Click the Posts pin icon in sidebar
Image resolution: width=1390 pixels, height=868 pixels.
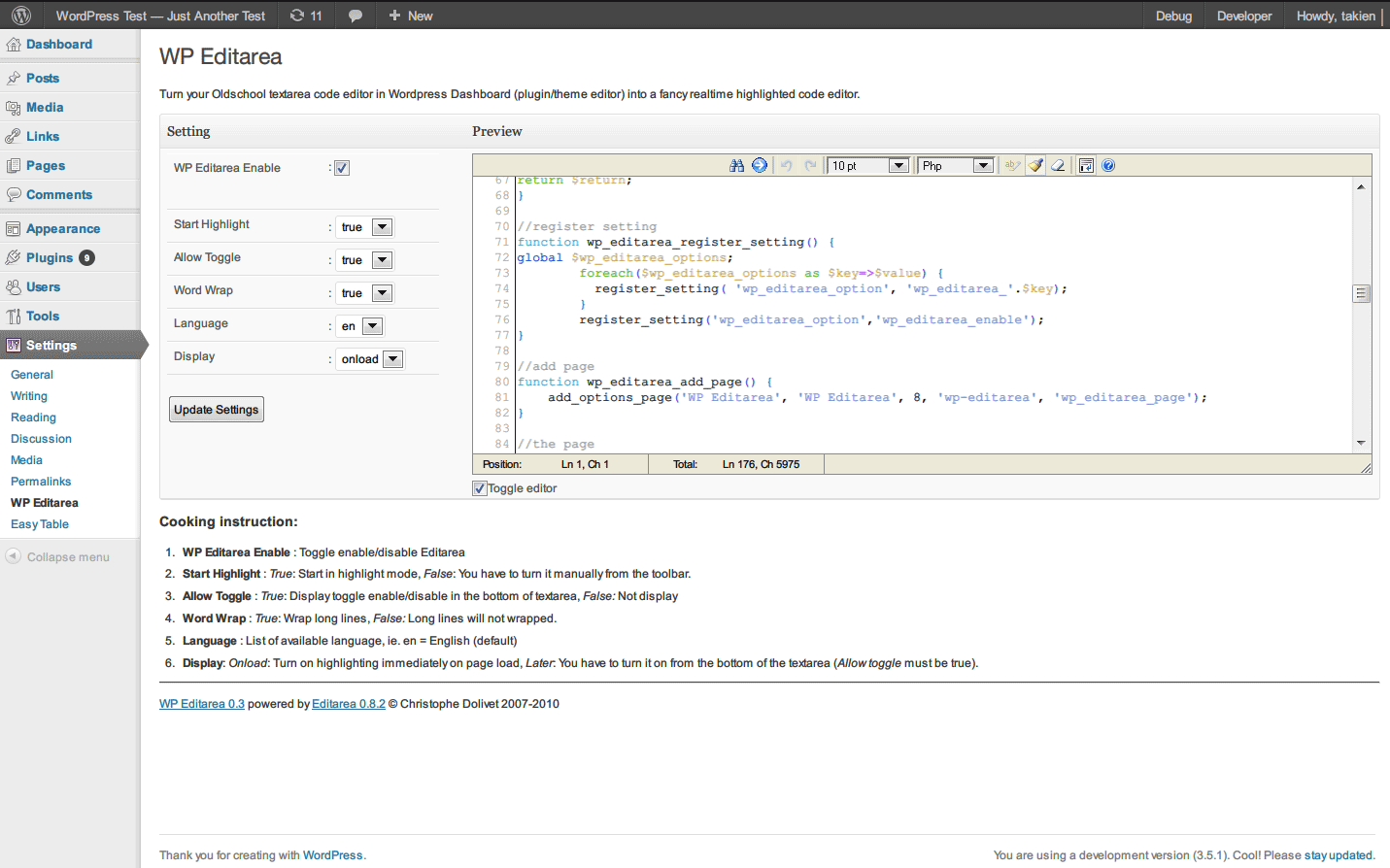(14, 79)
